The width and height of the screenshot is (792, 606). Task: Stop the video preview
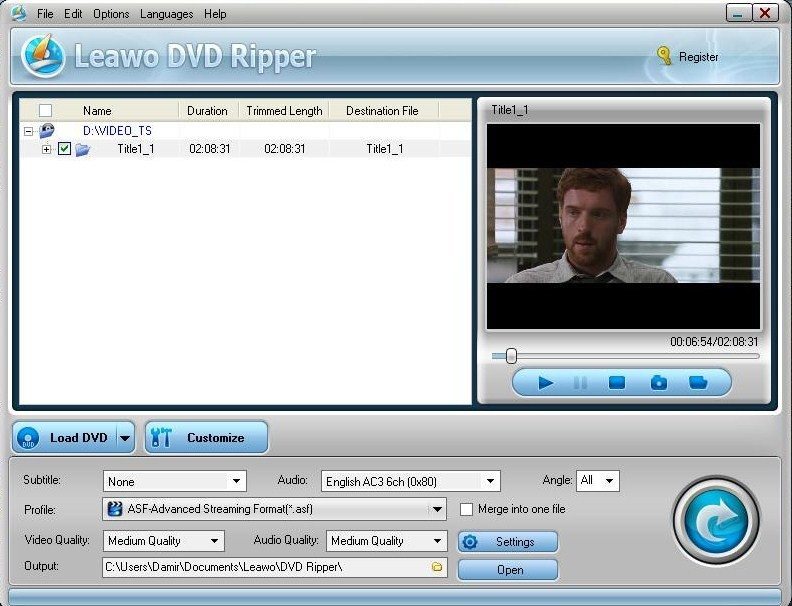617,383
